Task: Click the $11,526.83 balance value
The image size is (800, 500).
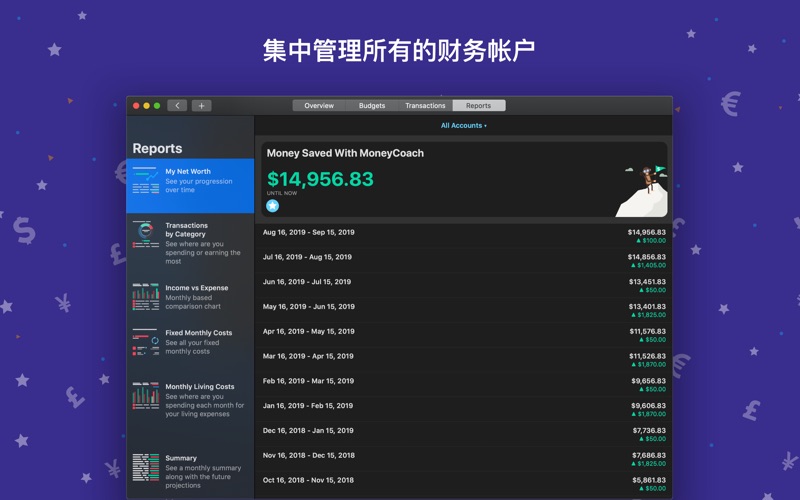Action: [647, 356]
